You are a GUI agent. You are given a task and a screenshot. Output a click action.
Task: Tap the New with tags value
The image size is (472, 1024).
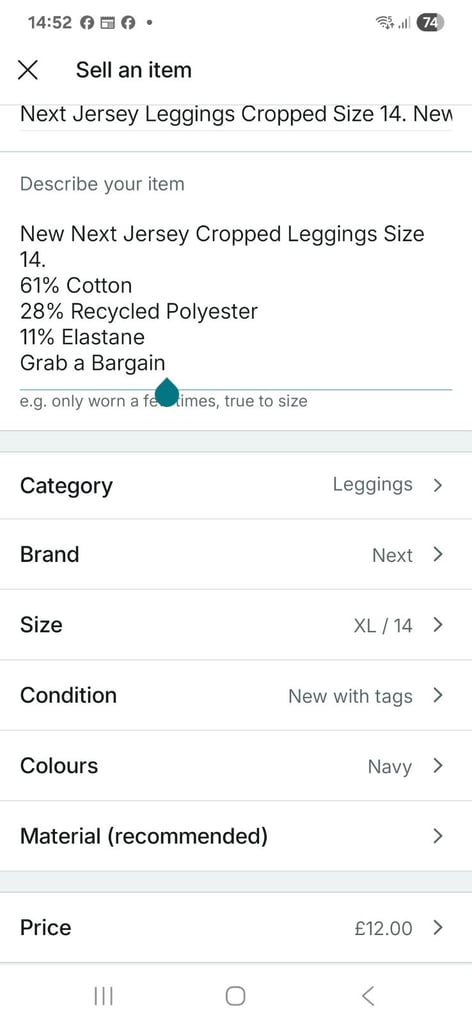351,696
